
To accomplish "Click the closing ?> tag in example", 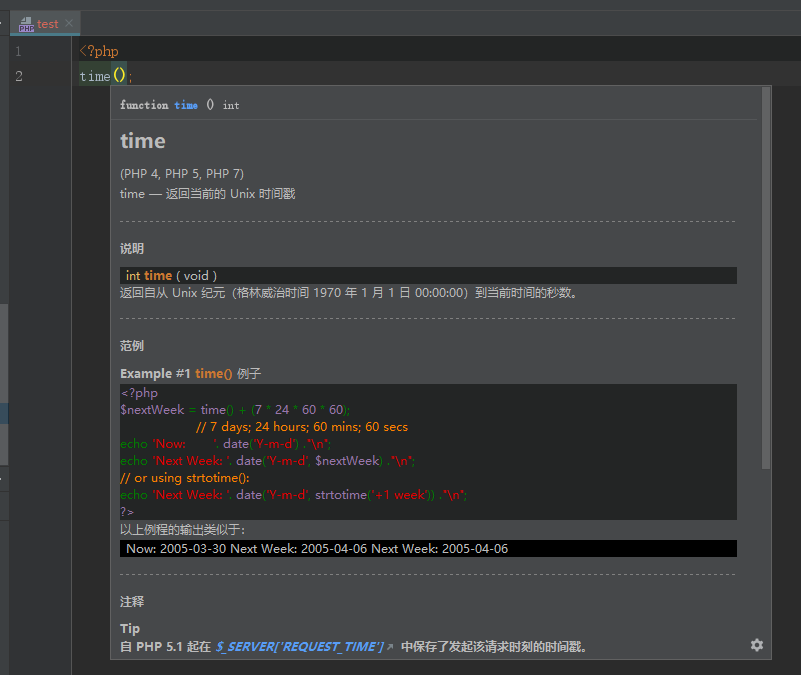I will click(127, 511).
